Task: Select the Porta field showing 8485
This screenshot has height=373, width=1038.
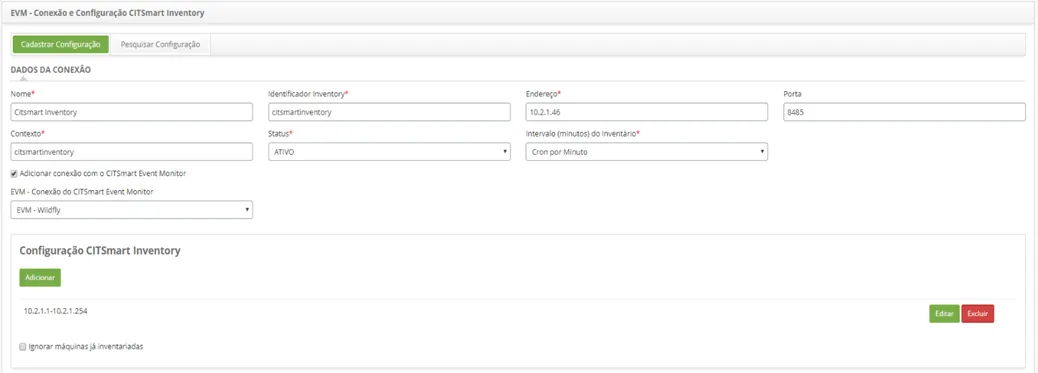Action: (904, 113)
